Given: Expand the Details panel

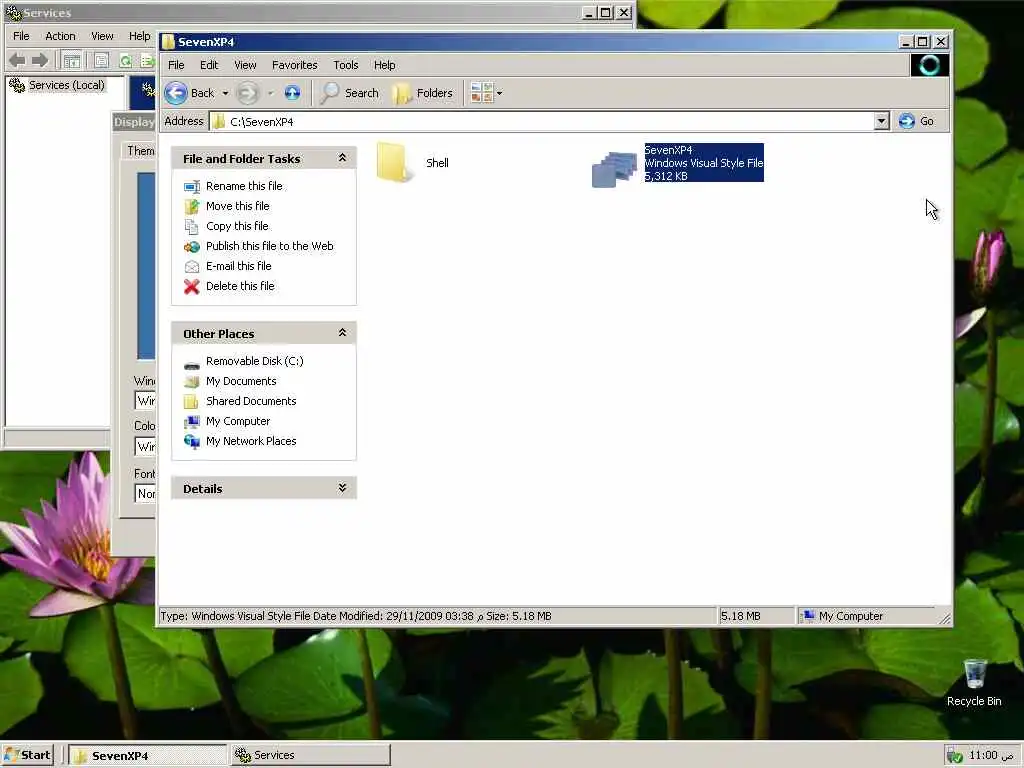Looking at the screenshot, I should [342, 488].
